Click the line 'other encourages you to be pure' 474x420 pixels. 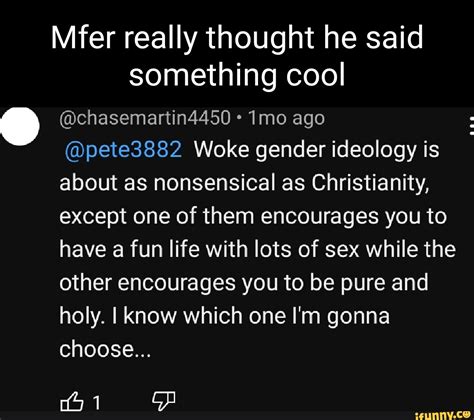pyautogui.click(x=244, y=283)
